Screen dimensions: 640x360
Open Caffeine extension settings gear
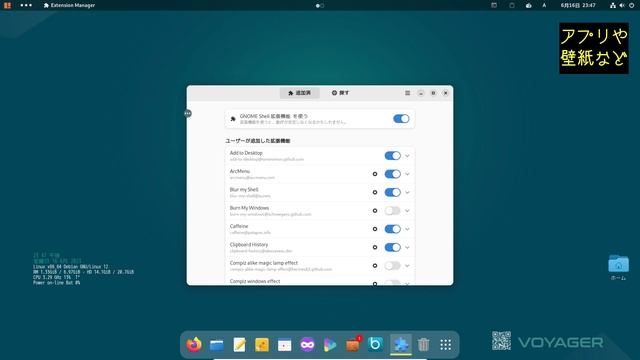click(x=375, y=229)
